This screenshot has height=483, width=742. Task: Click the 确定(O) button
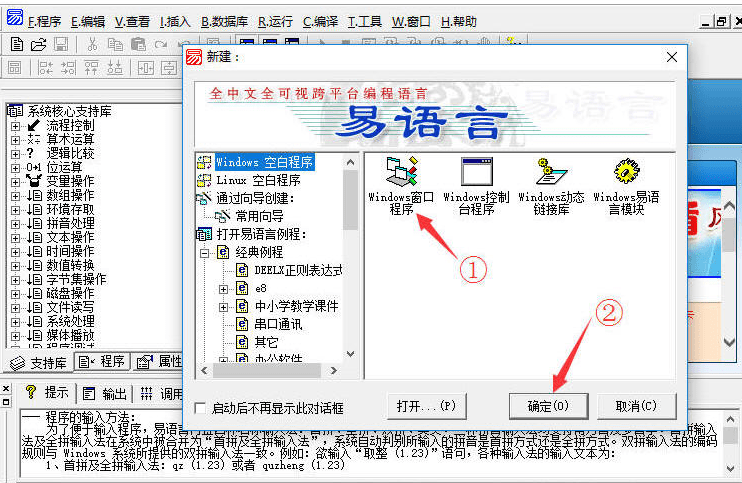(x=548, y=406)
